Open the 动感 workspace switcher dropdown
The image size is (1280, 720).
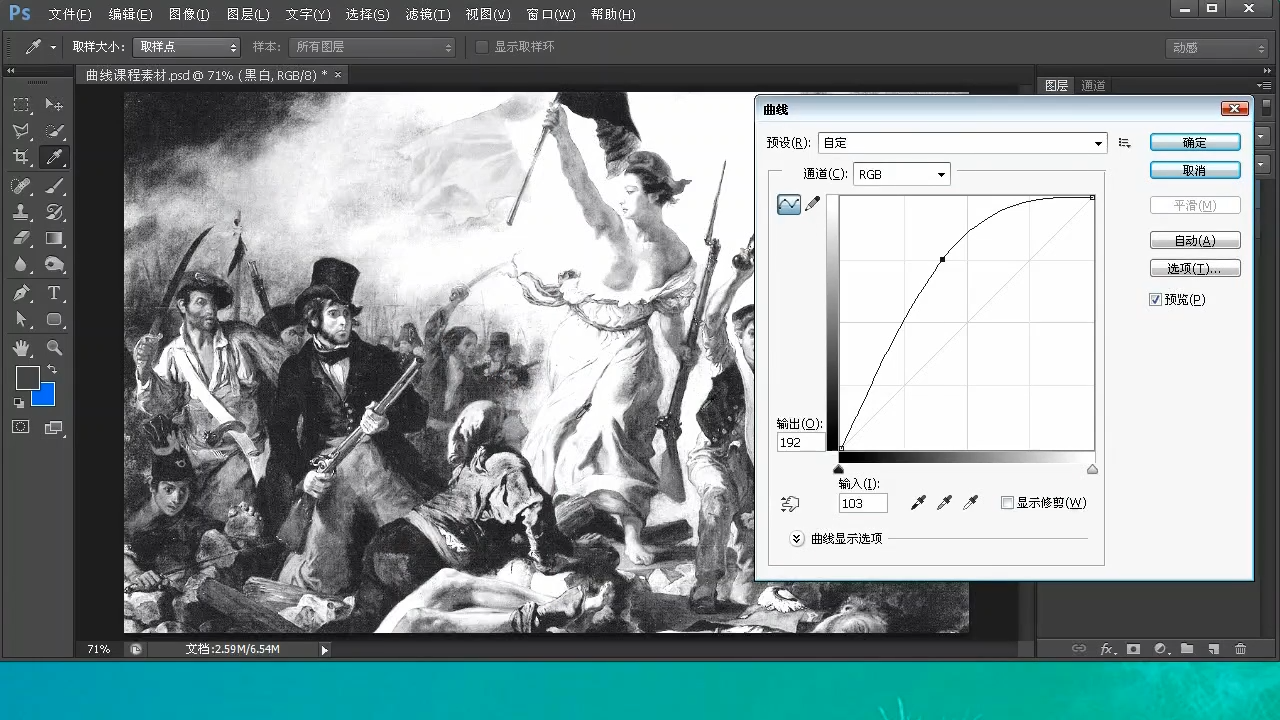pos(1217,48)
